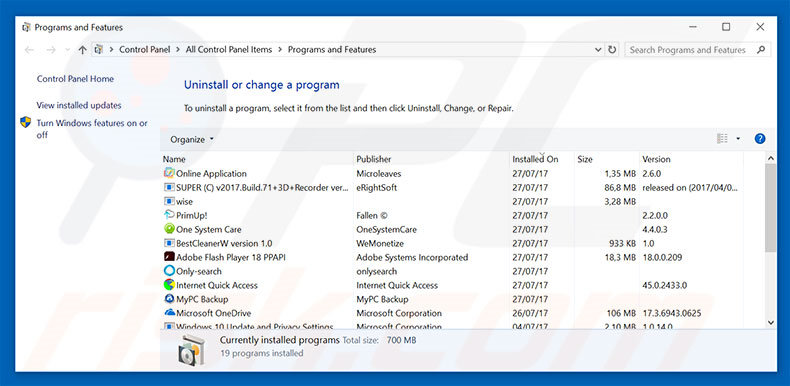The image size is (790, 386).
Task: Expand chevron after All Control Panel Items
Action: pyautogui.click(x=280, y=49)
